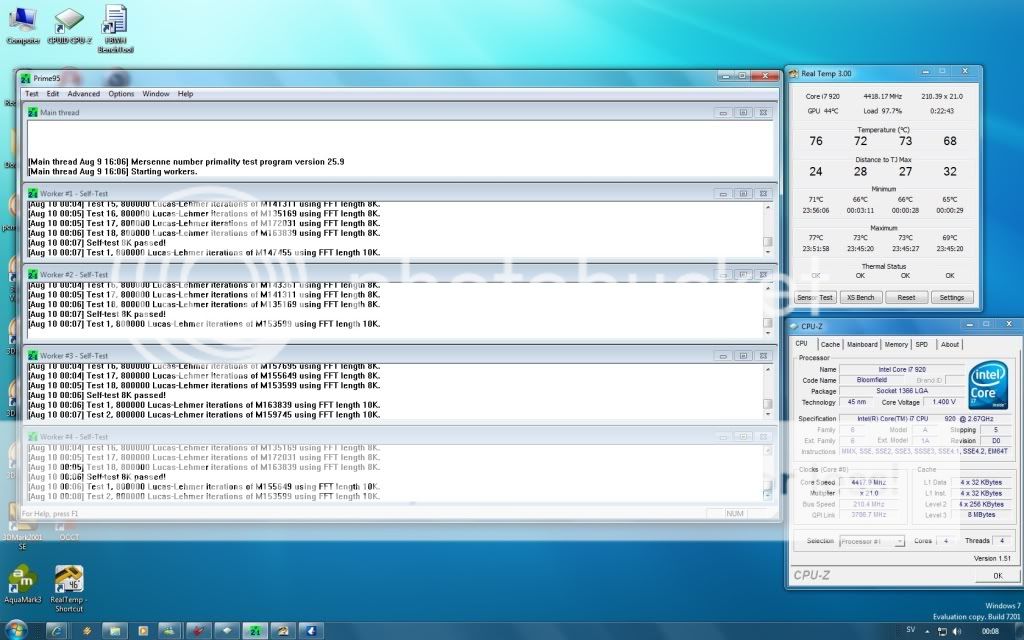Click the Worker #4 vertical scrollbar
1024x640 pixels.
pos(768,473)
